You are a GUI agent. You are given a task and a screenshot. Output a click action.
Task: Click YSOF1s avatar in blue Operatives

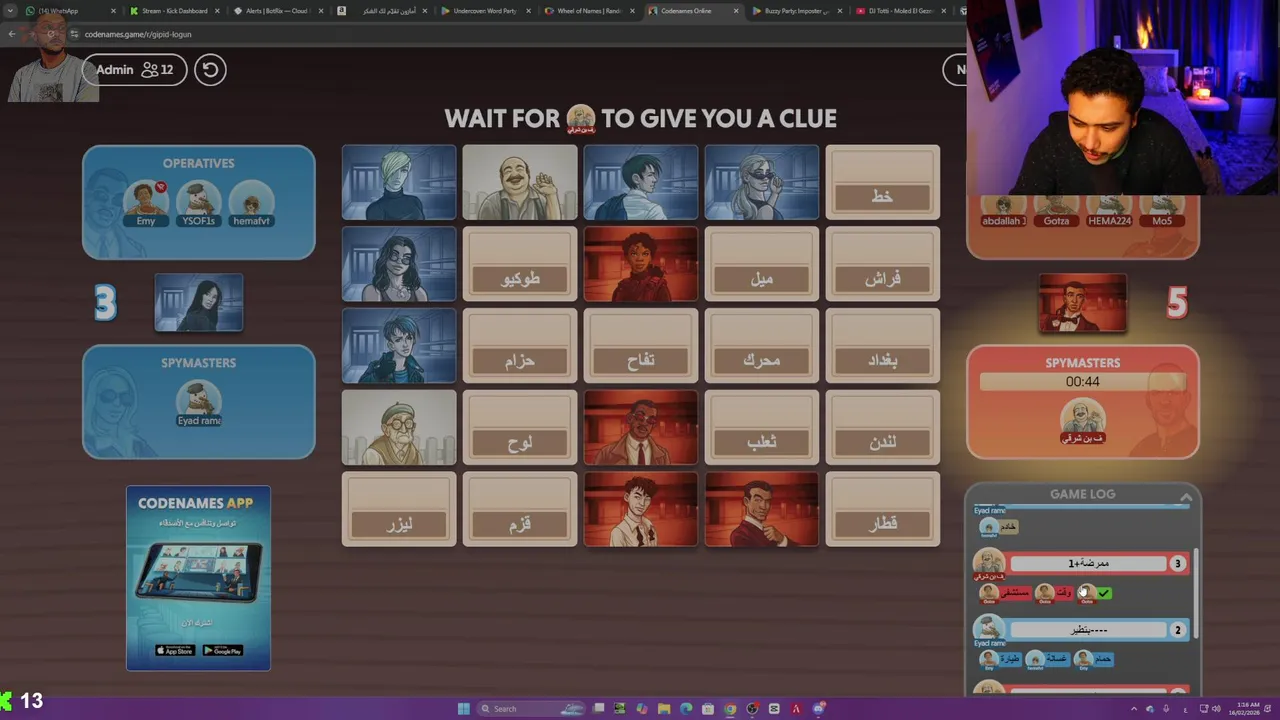pyautogui.click(x=198, y=200)
